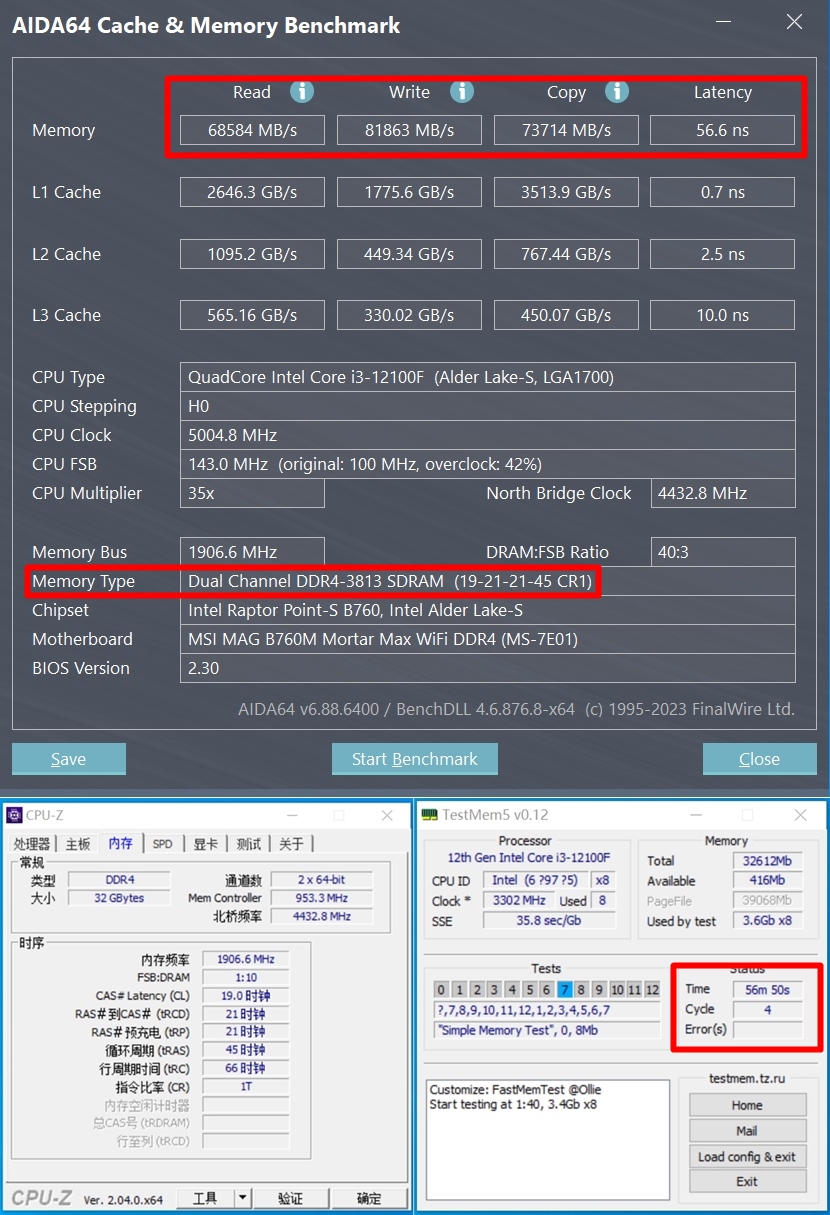830x1215 pixels.
Task: Click the CPU Clock value 5004.8 MHz
Action: click(x=488, y=435)
